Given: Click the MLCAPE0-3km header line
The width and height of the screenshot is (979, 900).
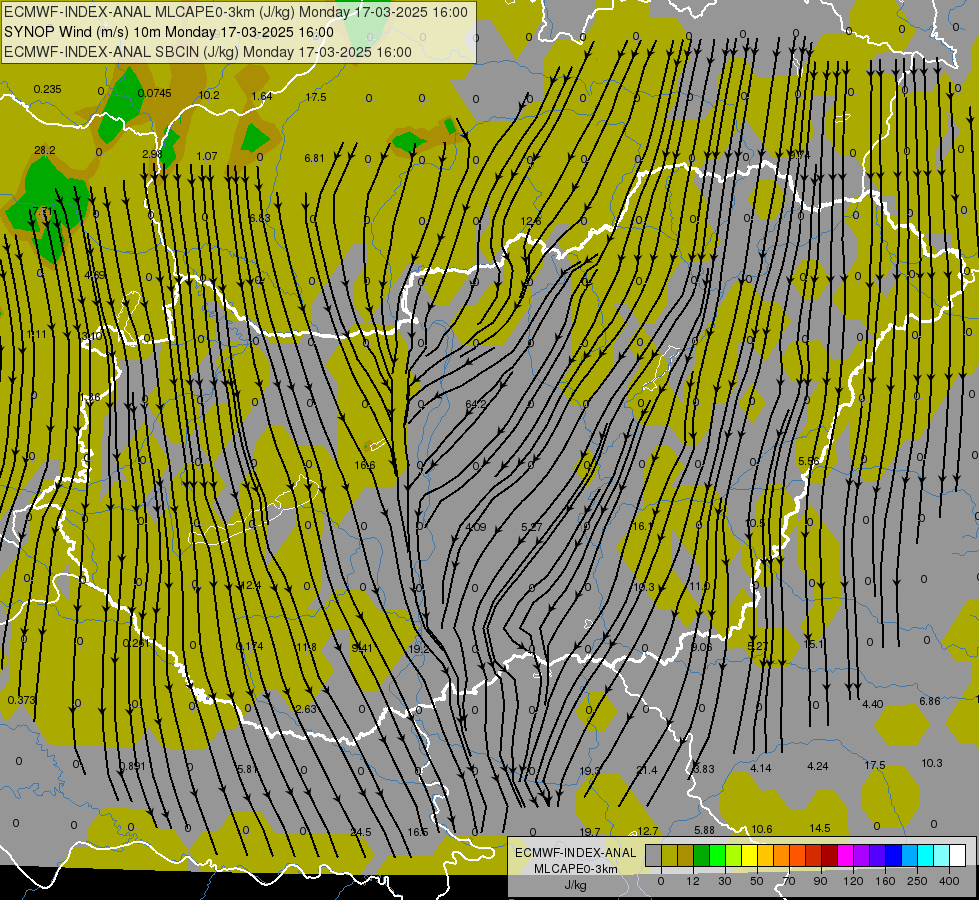Looking at the screenshot, I should (x=235, y=12).
